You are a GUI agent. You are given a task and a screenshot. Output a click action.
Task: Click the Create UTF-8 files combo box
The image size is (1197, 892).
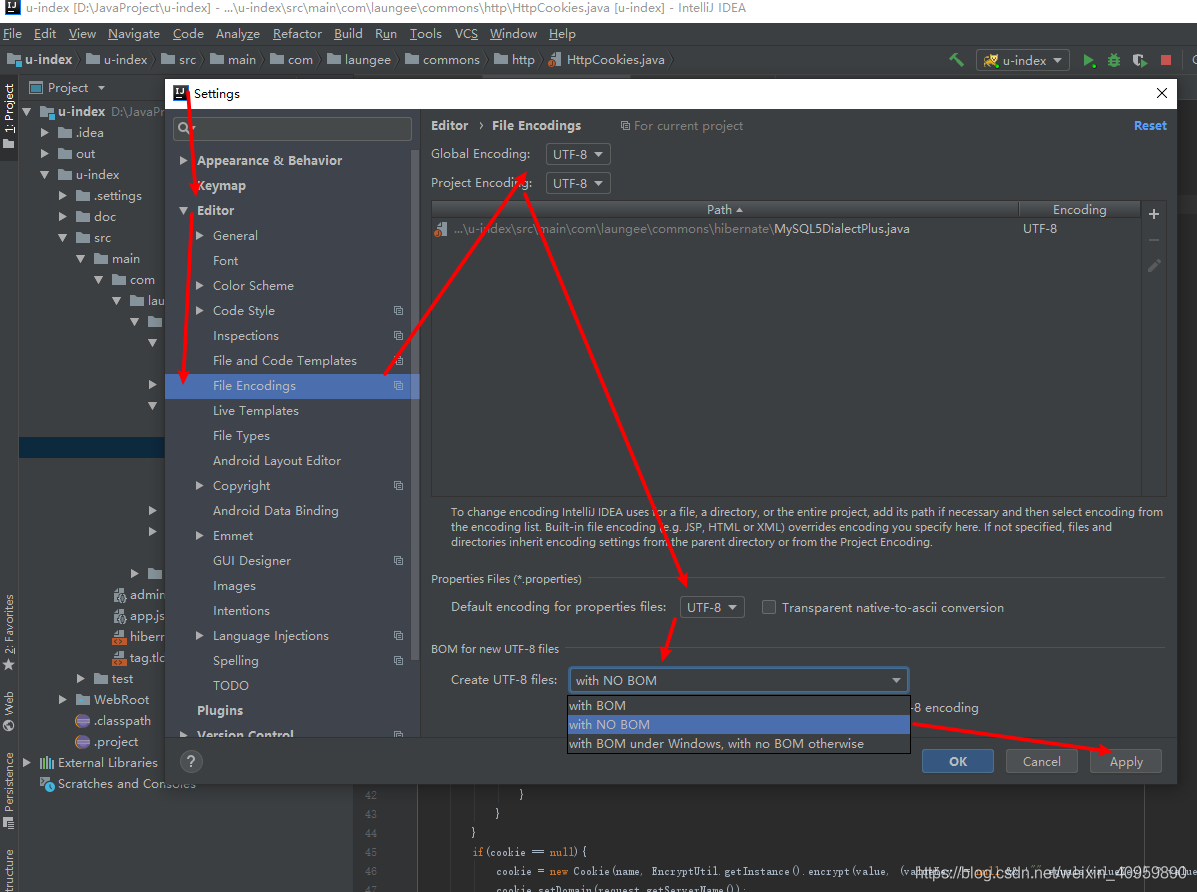[x=738, y=680]
